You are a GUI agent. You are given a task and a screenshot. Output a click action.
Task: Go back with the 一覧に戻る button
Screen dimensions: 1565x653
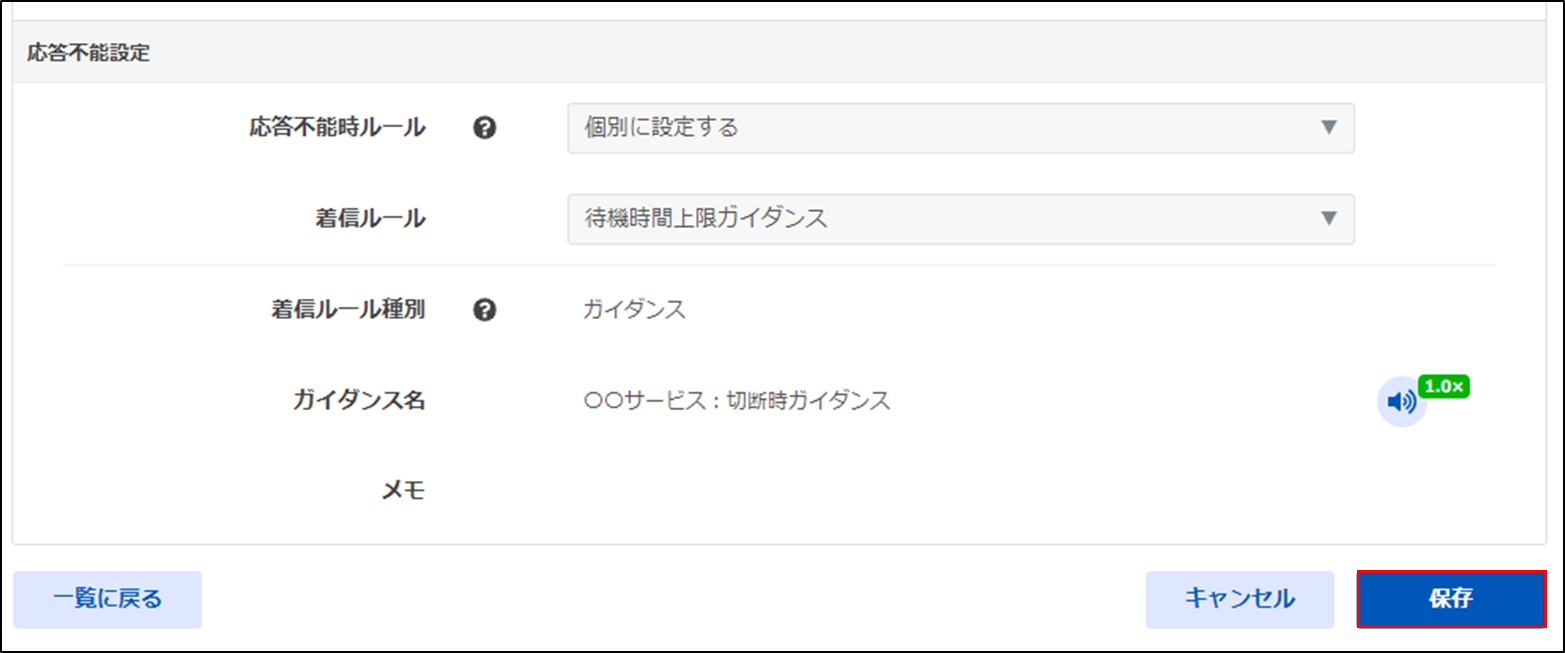[108, 599]
